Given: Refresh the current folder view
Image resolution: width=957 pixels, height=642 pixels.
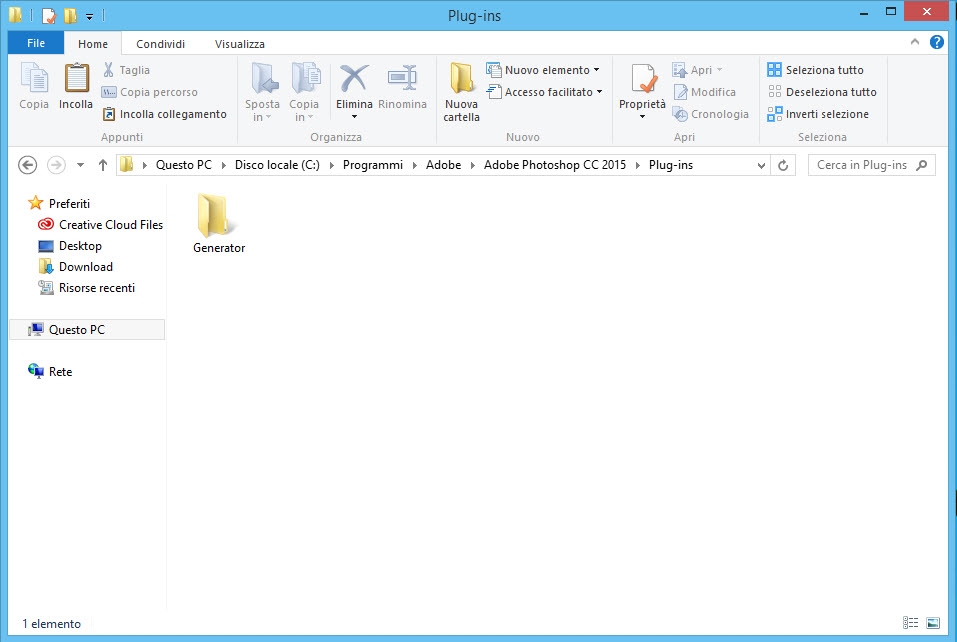Looking at the screenshot, I should pos(783,165).
